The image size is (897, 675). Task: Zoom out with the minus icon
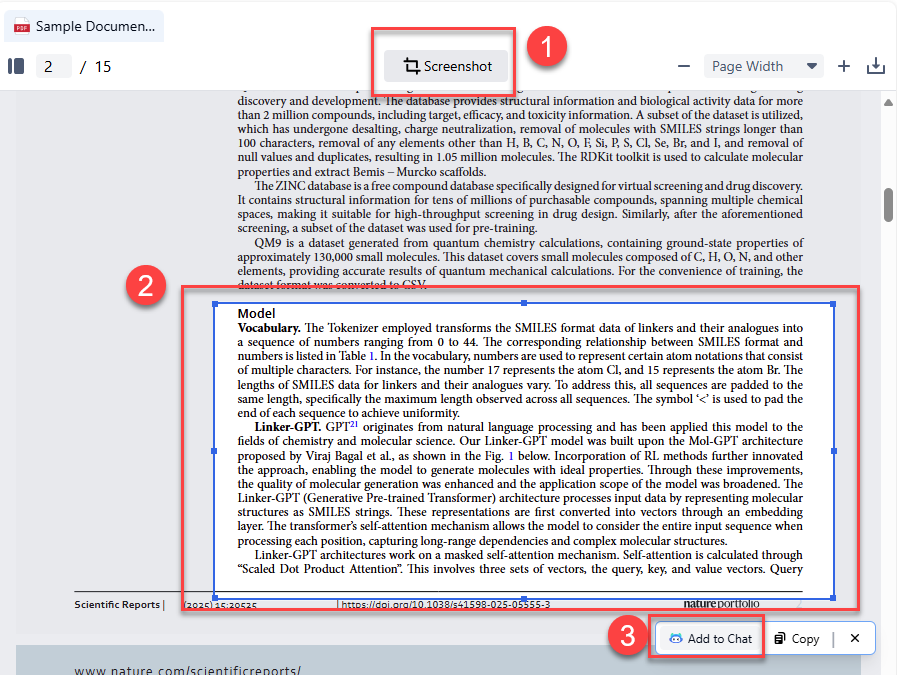pyautogui.click(x=684, y=66)
